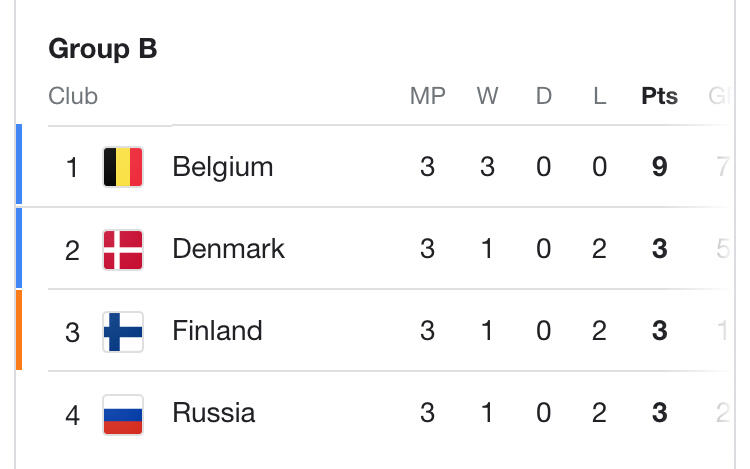Open the Belgium team link
This screenshot has height=469, width=750.
(222, 167)
